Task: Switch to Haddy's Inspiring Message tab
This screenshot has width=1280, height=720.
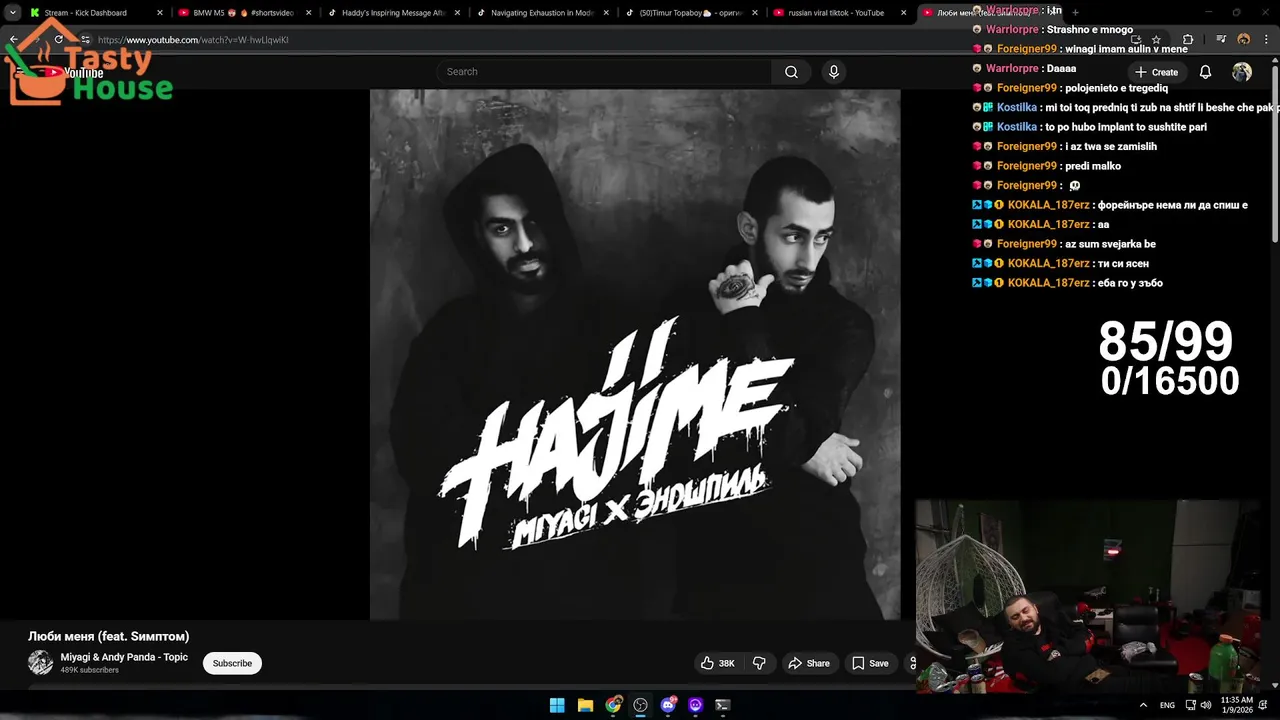Action: (392, 13)
